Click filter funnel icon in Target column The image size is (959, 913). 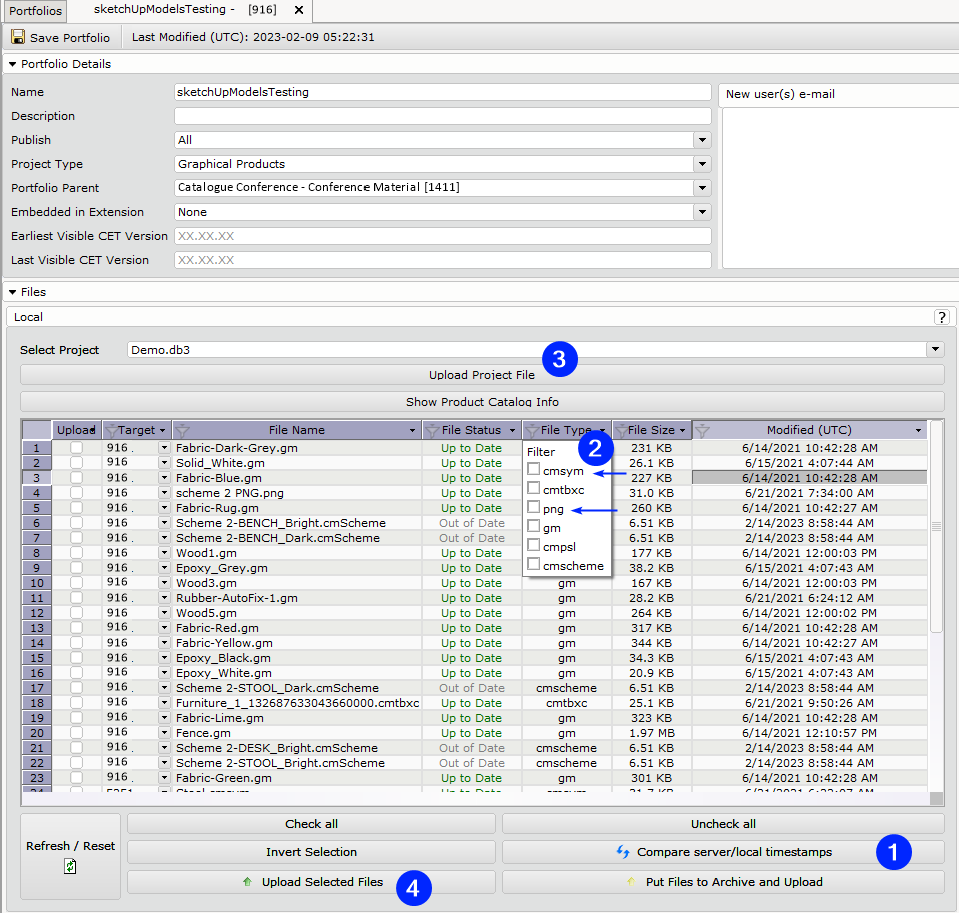point(111,431)
